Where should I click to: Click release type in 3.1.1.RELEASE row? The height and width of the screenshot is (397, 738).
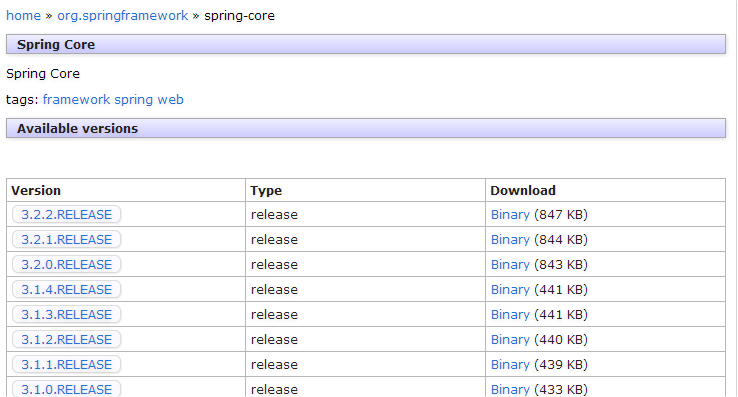tap(274, 364)
